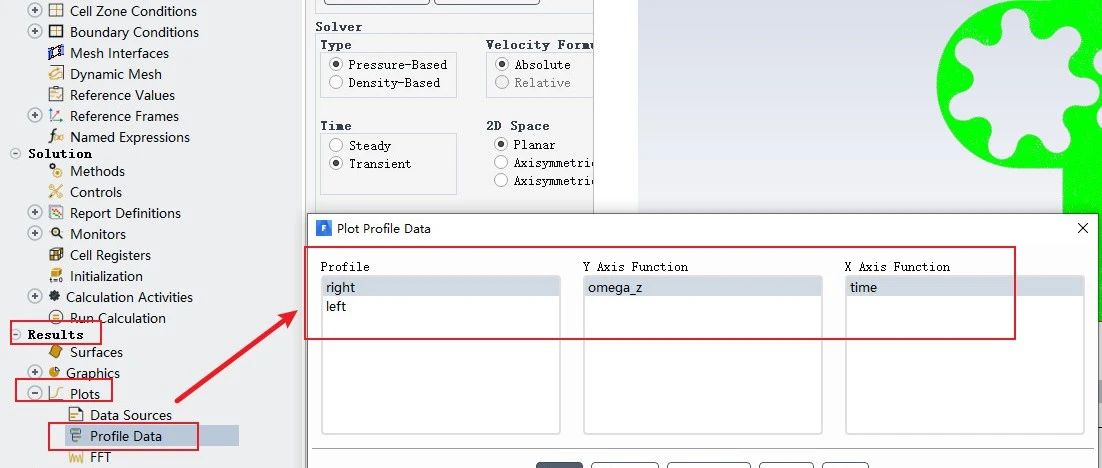
Task: Expand the Report Definitions node
Action: pyautogui.click(x=35, y=213)
